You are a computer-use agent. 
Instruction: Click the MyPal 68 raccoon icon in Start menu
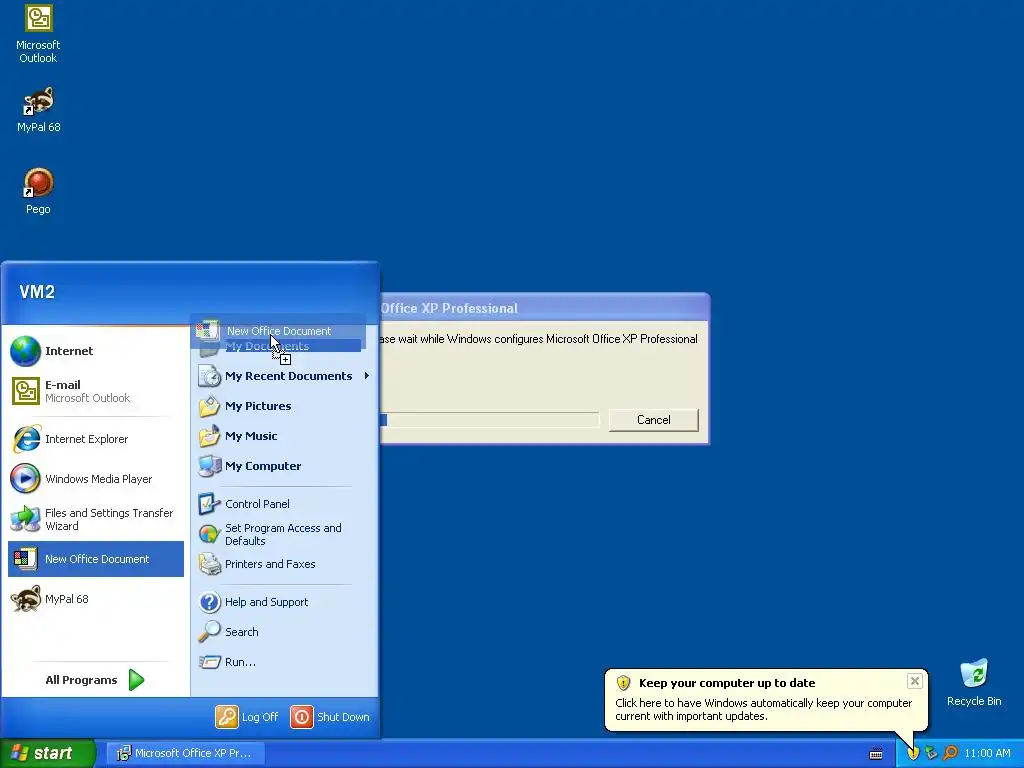(25, 599)
